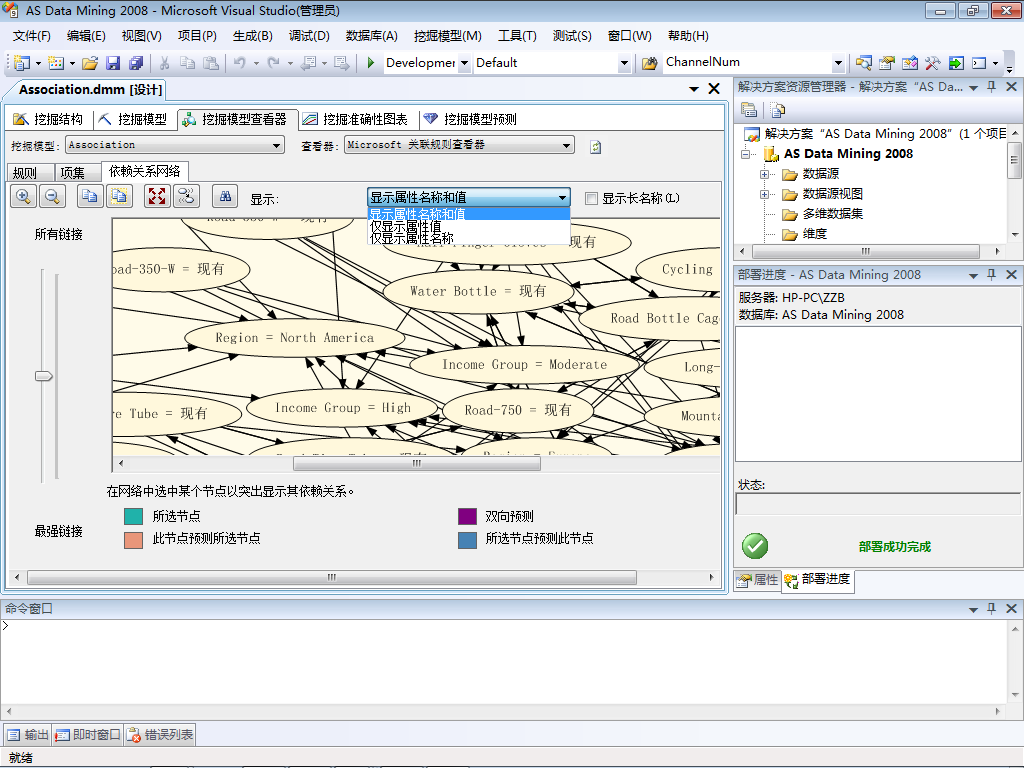Expand the 数据源 folder node
Screen dimensions: 1024x768
click(x=764, y=174)
